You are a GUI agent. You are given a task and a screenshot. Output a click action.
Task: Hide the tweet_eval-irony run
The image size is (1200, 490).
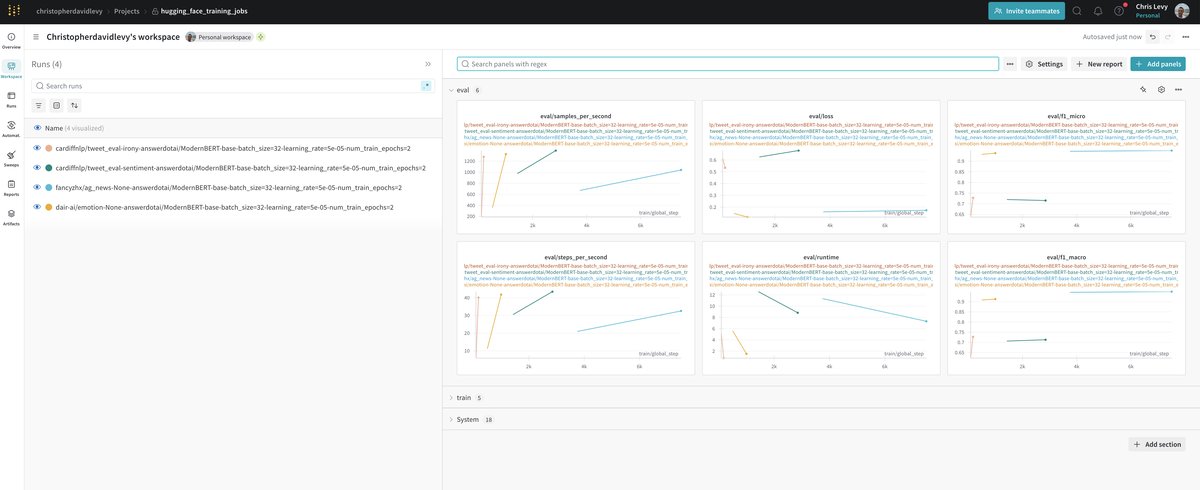pyautogui.click(x=37, y=148)
